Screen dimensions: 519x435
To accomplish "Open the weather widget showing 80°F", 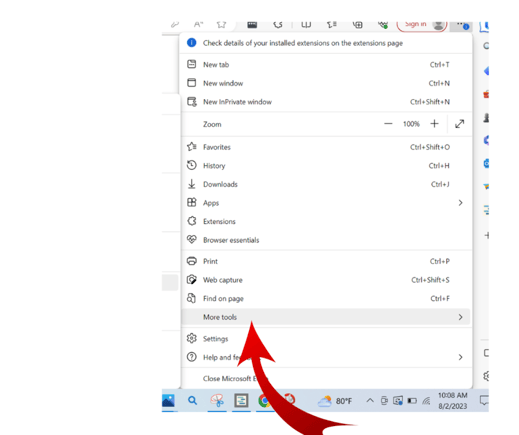I will pyautogui.click(x=335, y=401).
